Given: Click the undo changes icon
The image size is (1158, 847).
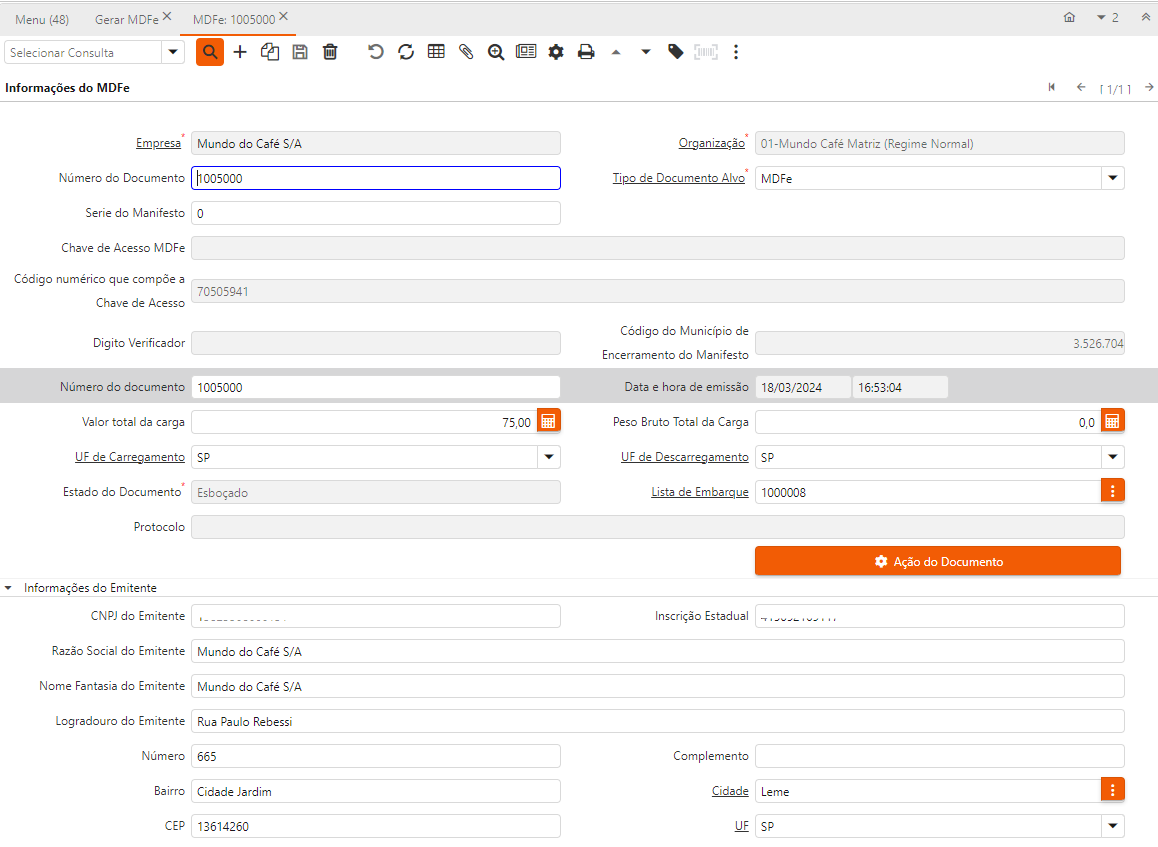Looking at the screenshot, I should [375, 52].
